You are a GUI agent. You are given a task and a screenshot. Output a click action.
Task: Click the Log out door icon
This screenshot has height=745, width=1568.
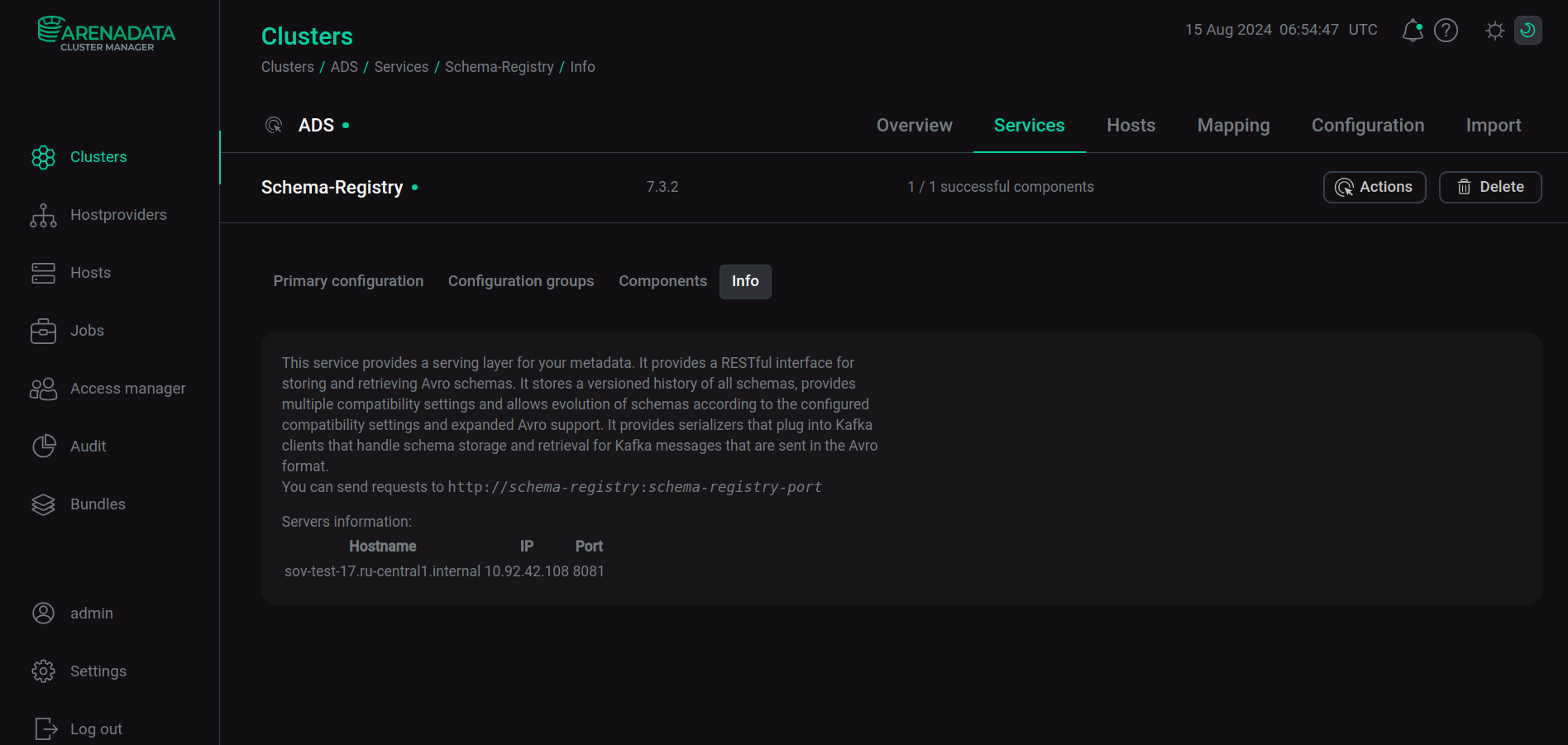46,728
